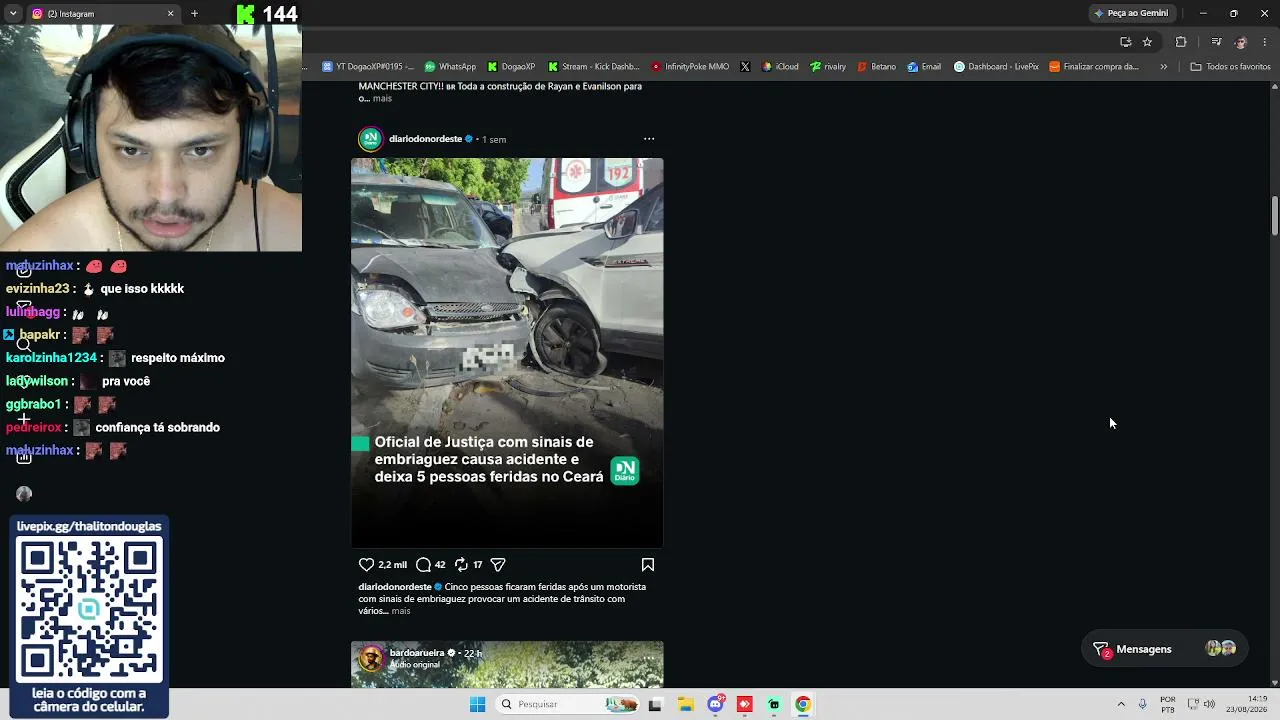Expand the Manchester City caption with 'mais'
1280x720 pixels.
(x=382, y=98)
